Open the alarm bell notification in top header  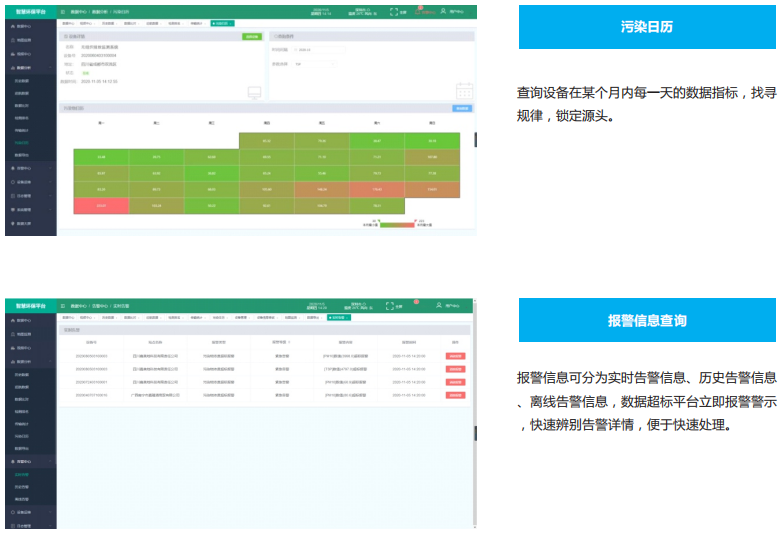pos(421,11)
